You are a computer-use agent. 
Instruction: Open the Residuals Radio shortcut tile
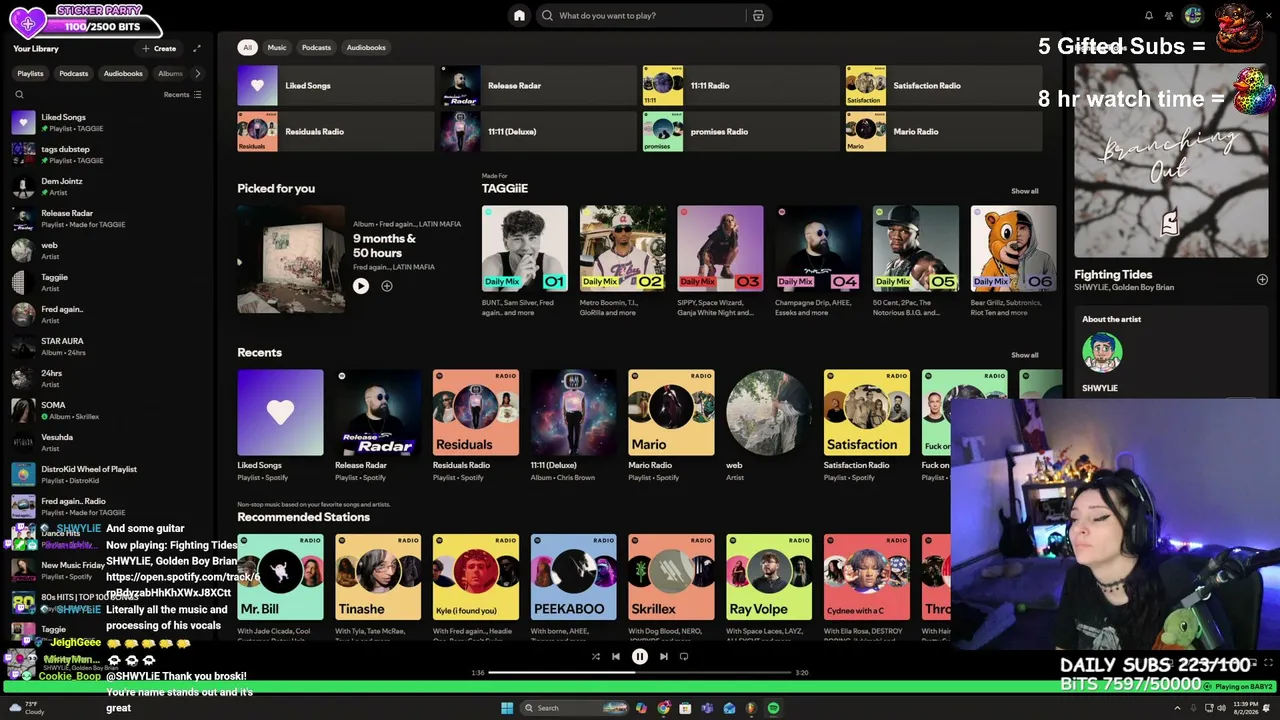click(x=336, y=132)
